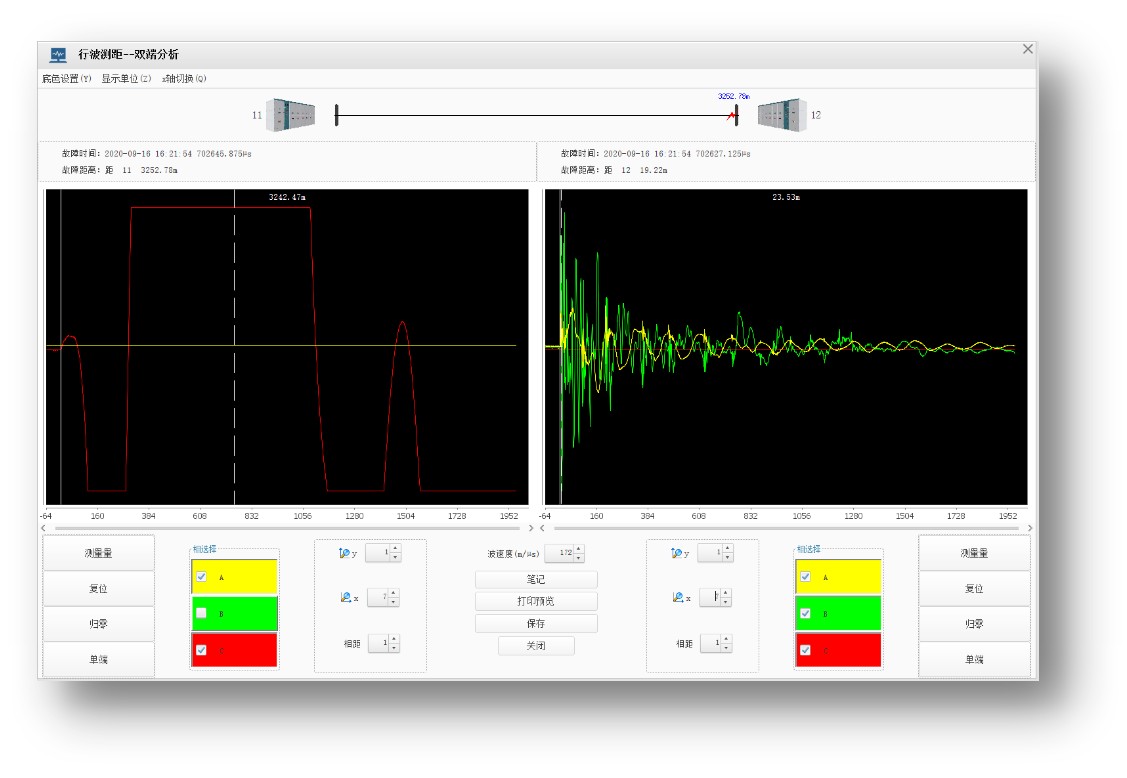Viewport: 1127px width, 778px height.
Task: Decrease station 11 x zoom with down arrow
Action: click(x=394, y=602)
